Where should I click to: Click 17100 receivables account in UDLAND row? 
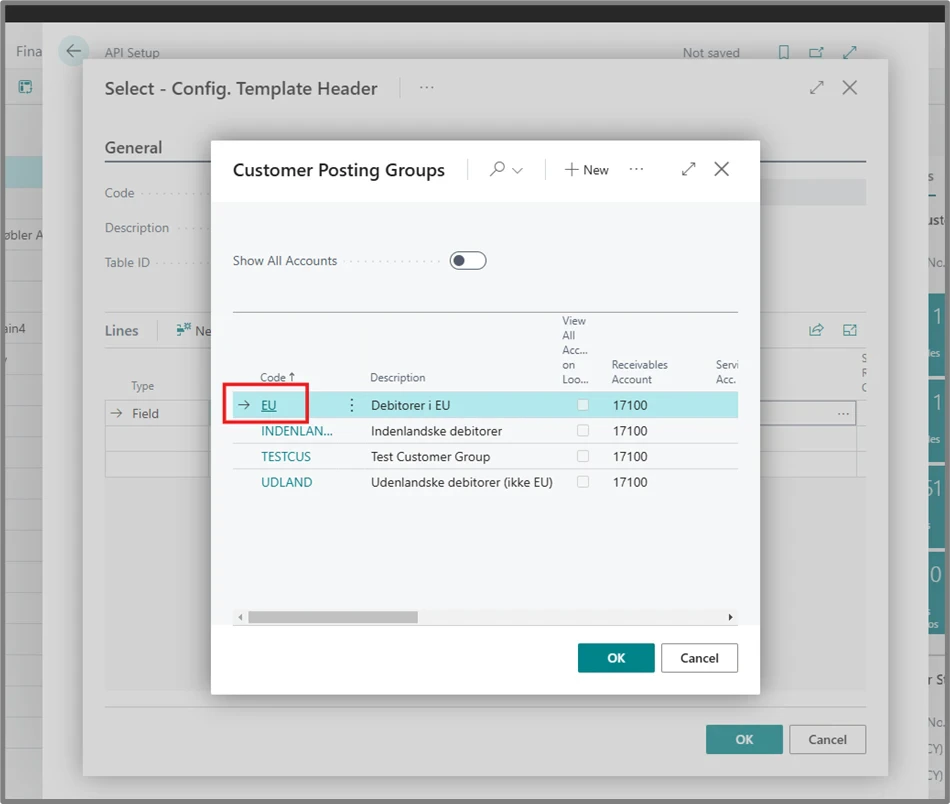click(630, 482)
